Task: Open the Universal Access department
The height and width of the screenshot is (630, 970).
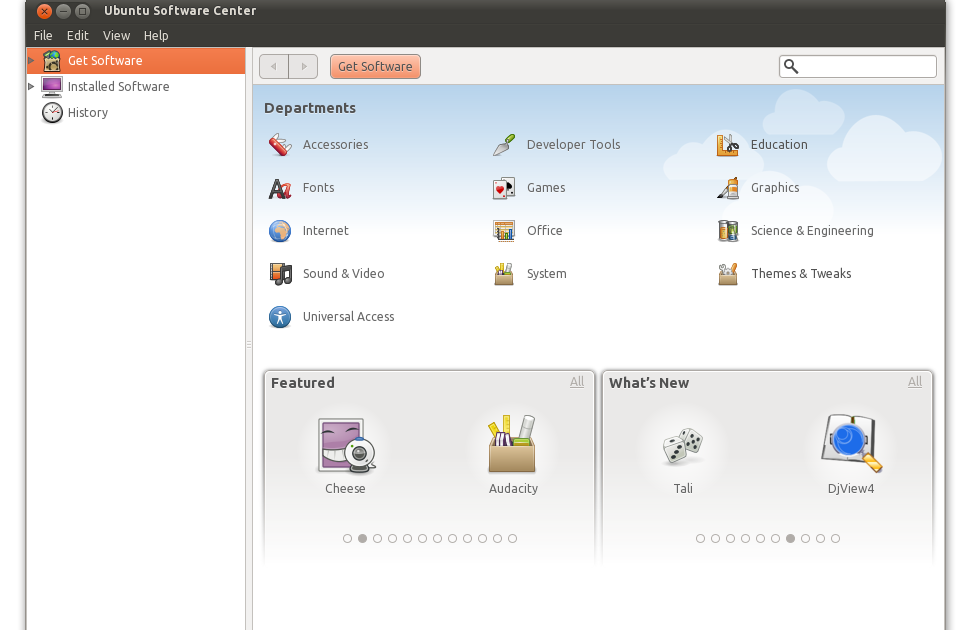Action: point(348,317)
